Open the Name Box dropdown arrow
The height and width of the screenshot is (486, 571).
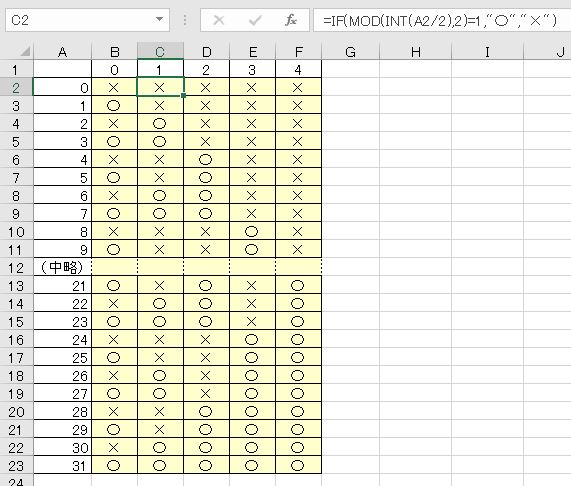[x=159, y=19]
